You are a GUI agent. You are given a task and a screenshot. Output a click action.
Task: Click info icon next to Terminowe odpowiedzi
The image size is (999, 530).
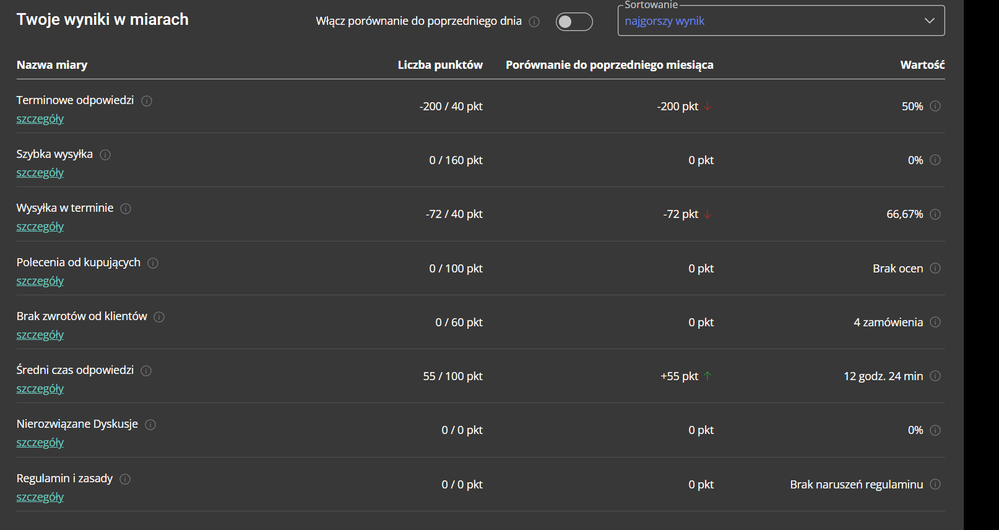click(147, 101)
